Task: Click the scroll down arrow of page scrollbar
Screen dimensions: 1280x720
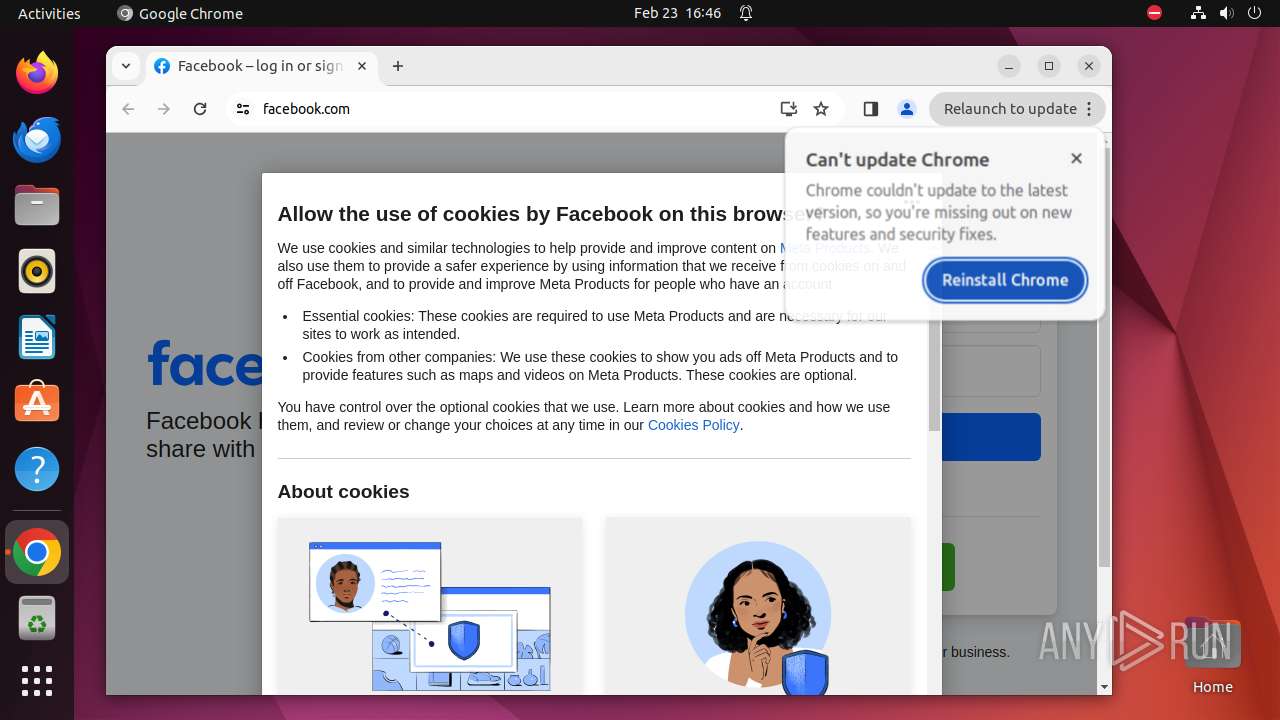Action: pos(1104,687)
